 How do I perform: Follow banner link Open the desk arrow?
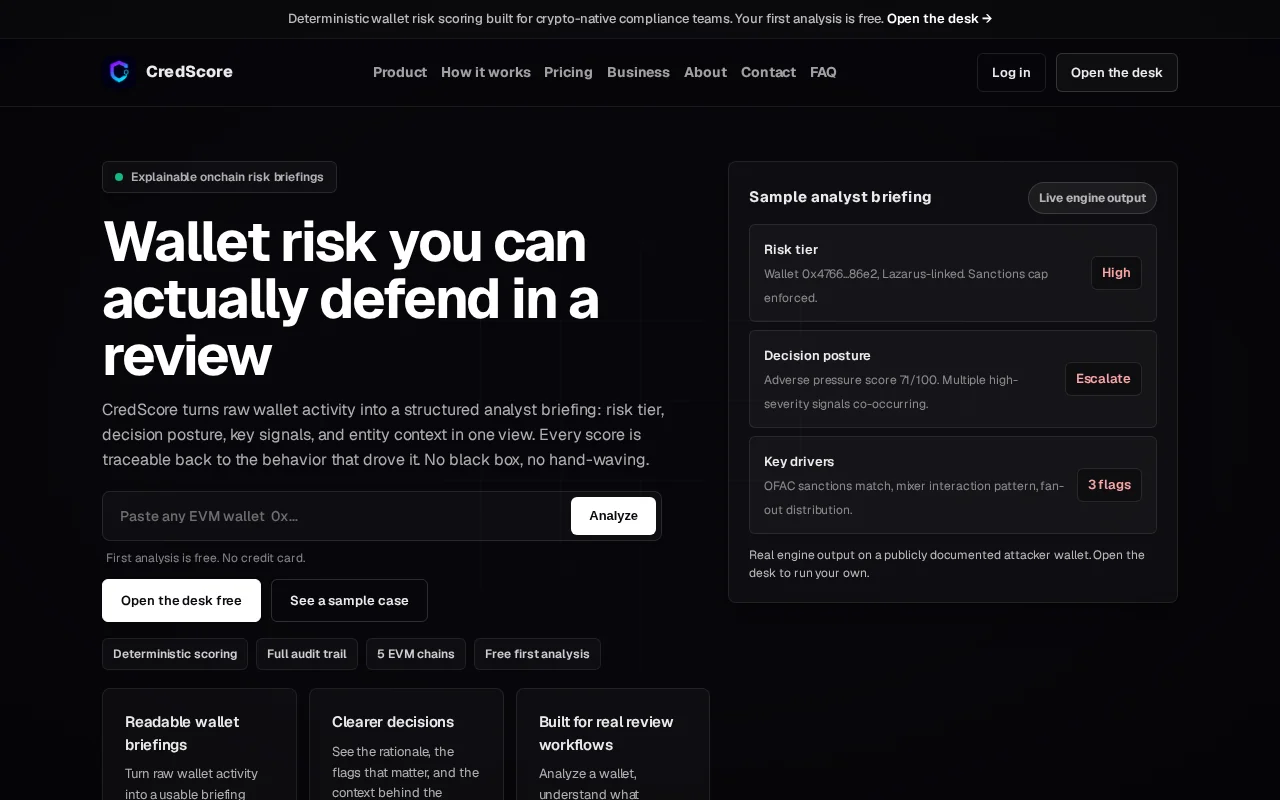[x=939, y=18]
